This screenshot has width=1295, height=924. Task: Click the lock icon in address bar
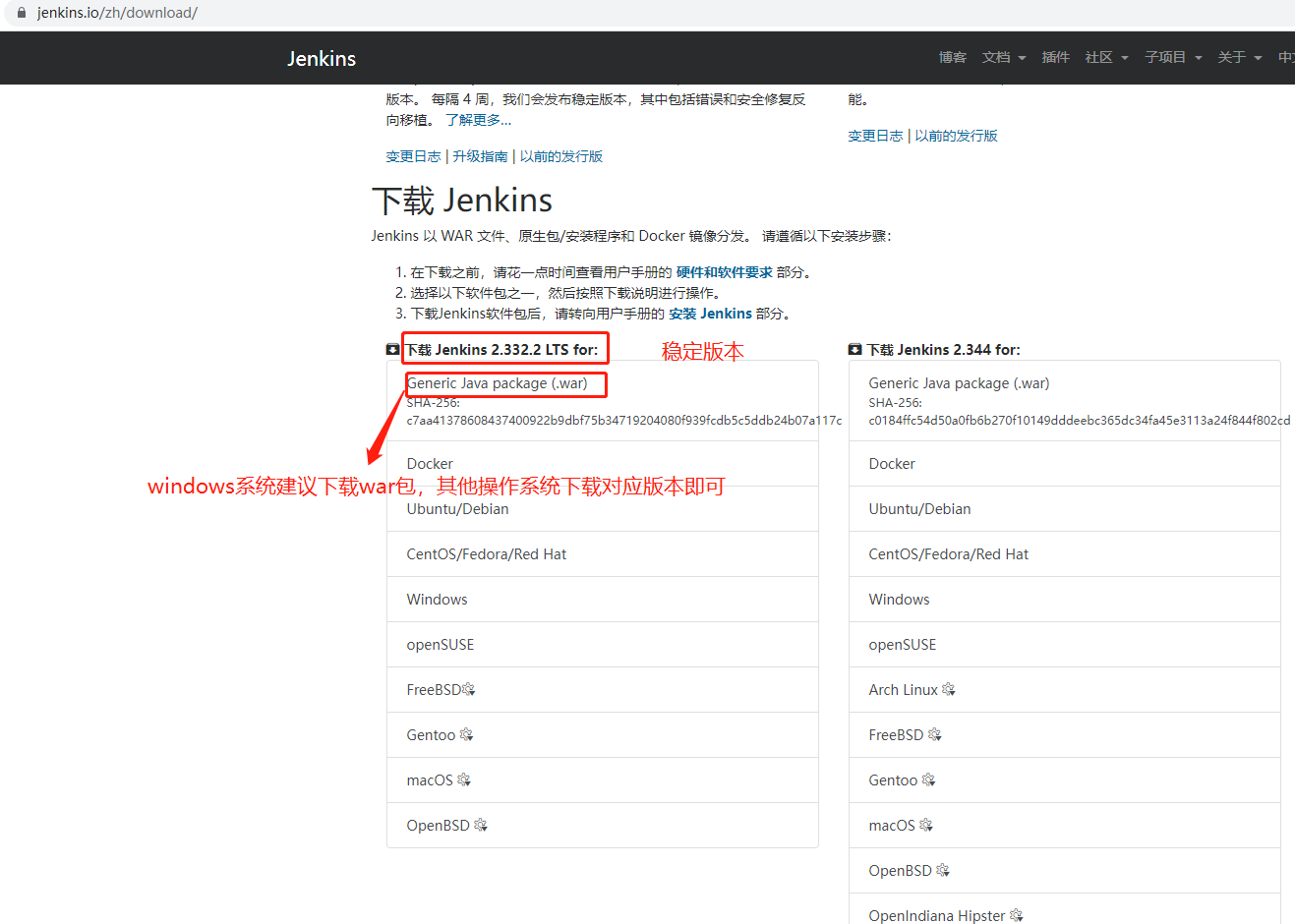[22, 13]
